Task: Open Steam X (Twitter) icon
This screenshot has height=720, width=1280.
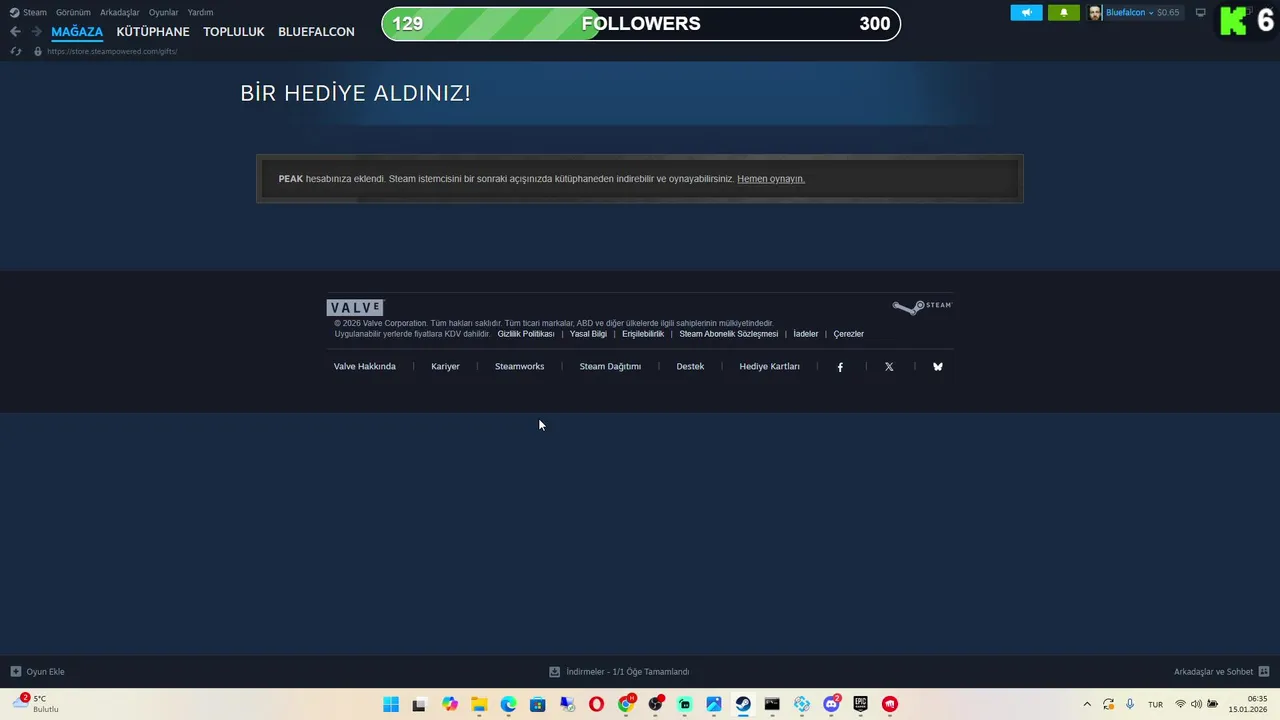Action: (x=889, y=367)
